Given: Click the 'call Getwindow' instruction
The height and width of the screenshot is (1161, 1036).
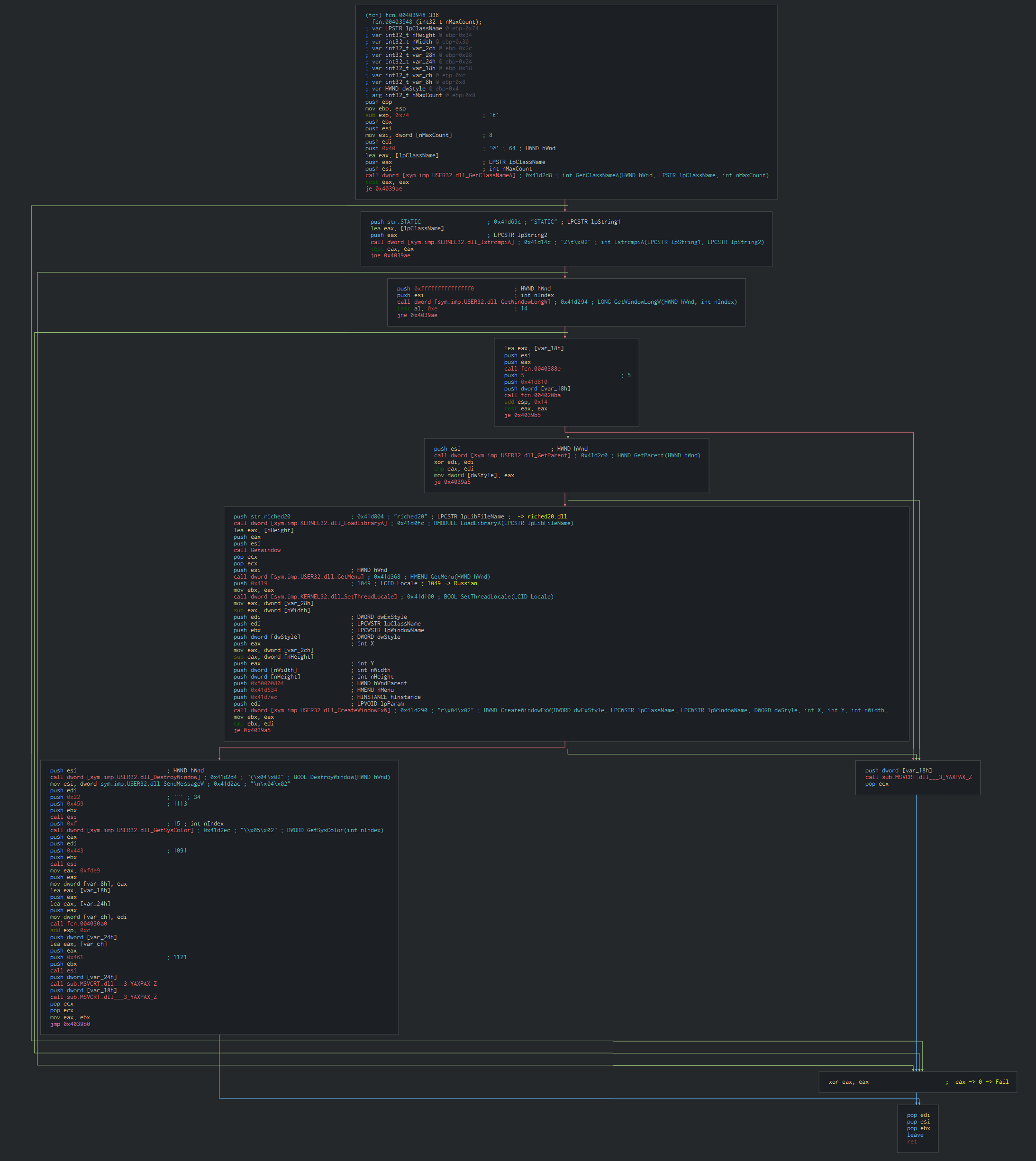Looking at the screenshot, I should click(x=257, y=550).
